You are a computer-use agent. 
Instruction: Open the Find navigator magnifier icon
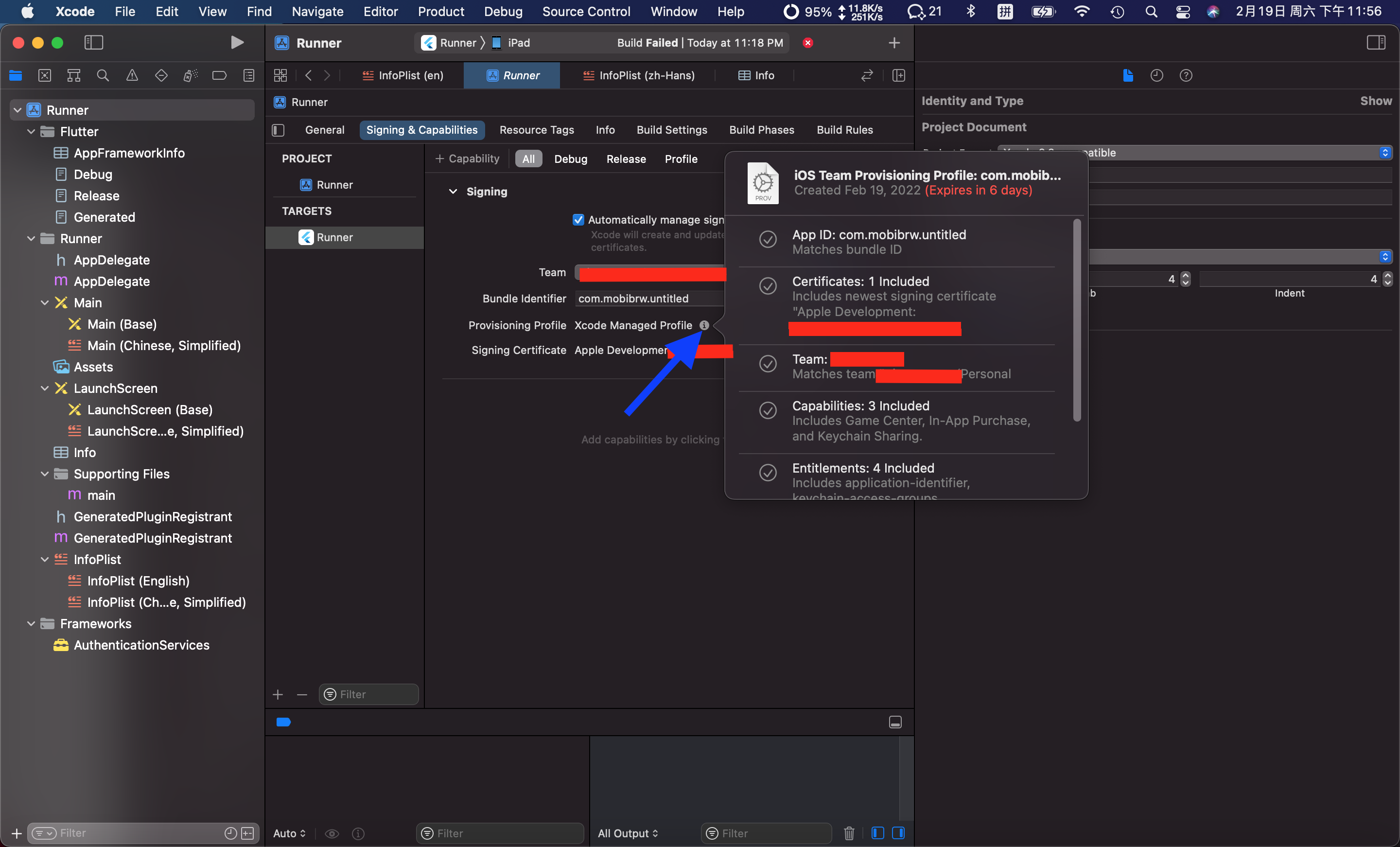[x=103, y=75]
